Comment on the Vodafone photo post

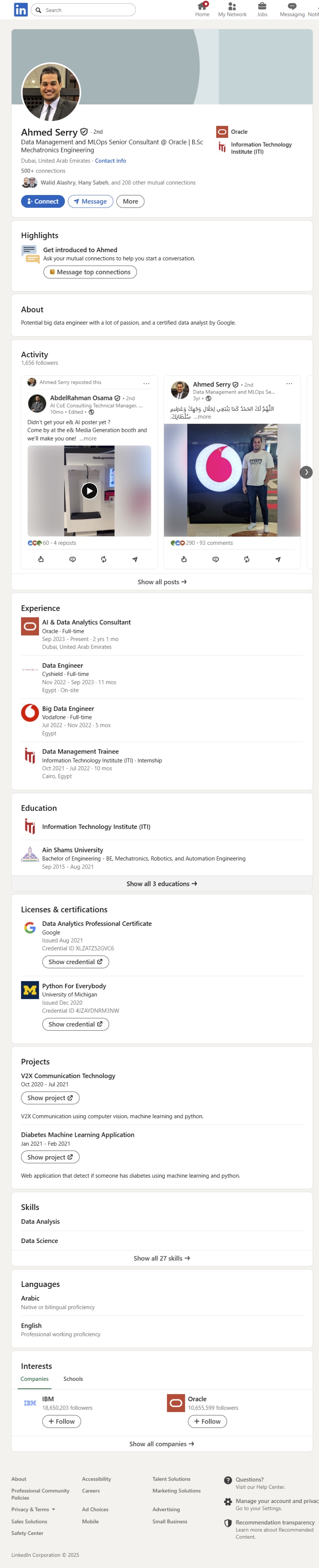[x=215, y=559]
